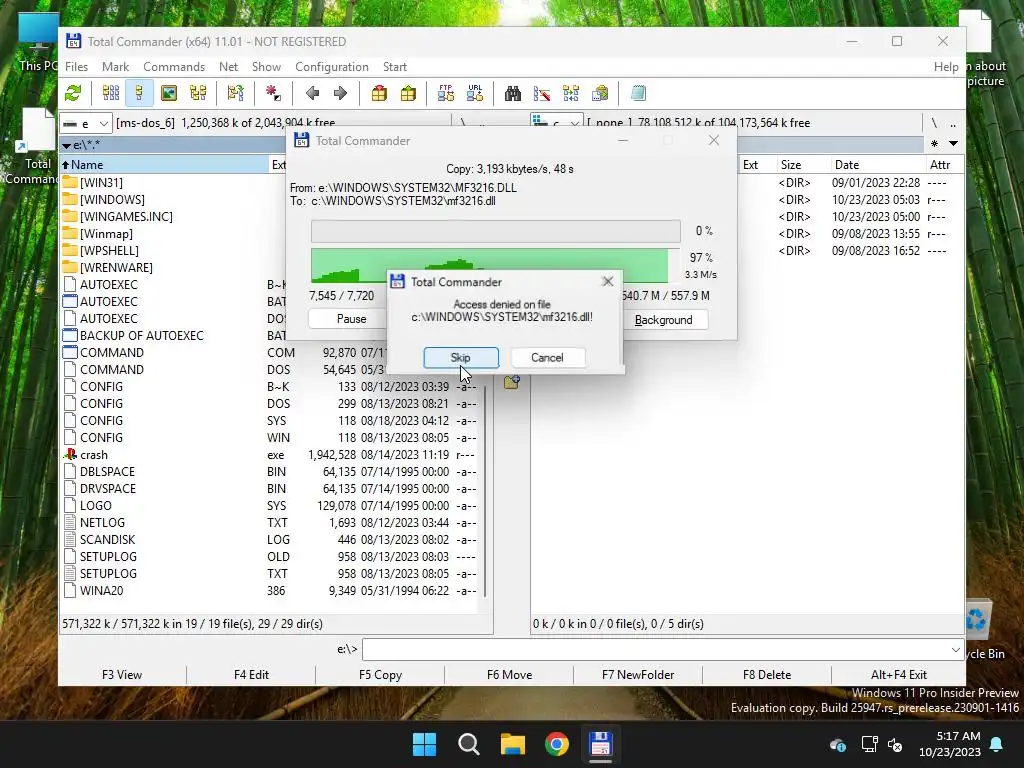Open the Commands menu
The image size is (1024, 768).
click(x=174, y=67)
